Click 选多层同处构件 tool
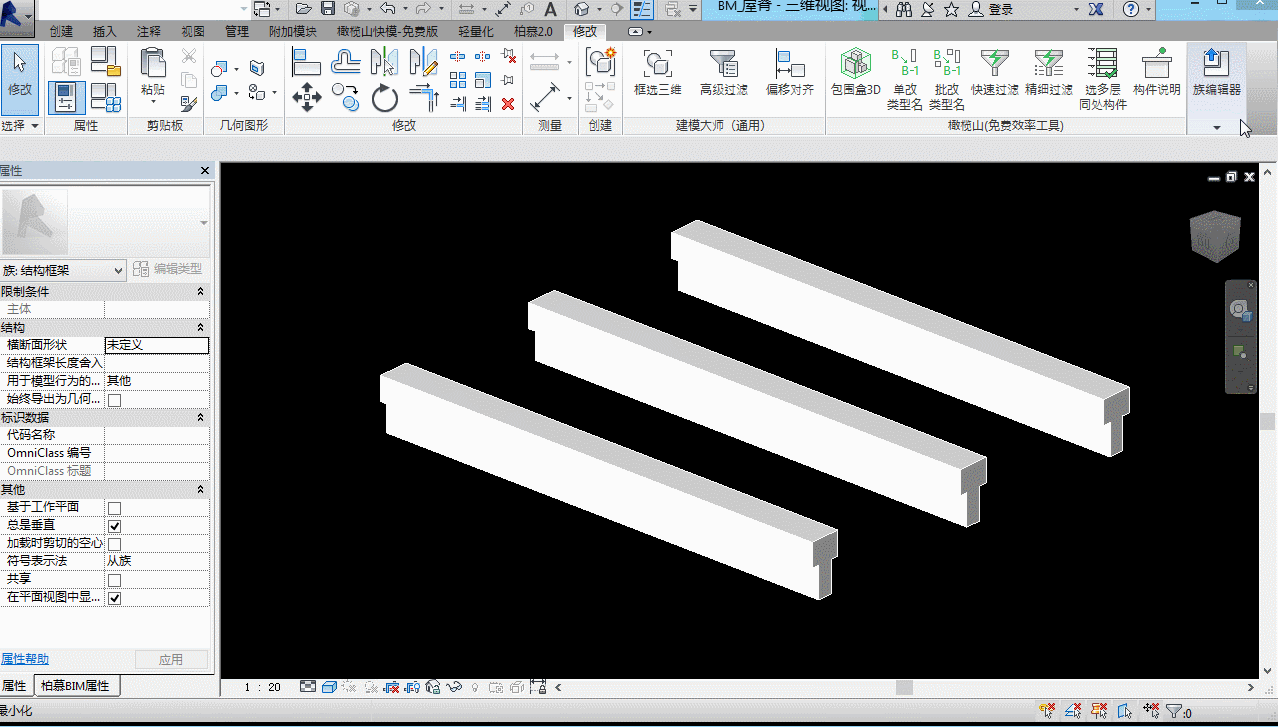The width and height of the screenshot is (1278, 727). coord(1103,79)
